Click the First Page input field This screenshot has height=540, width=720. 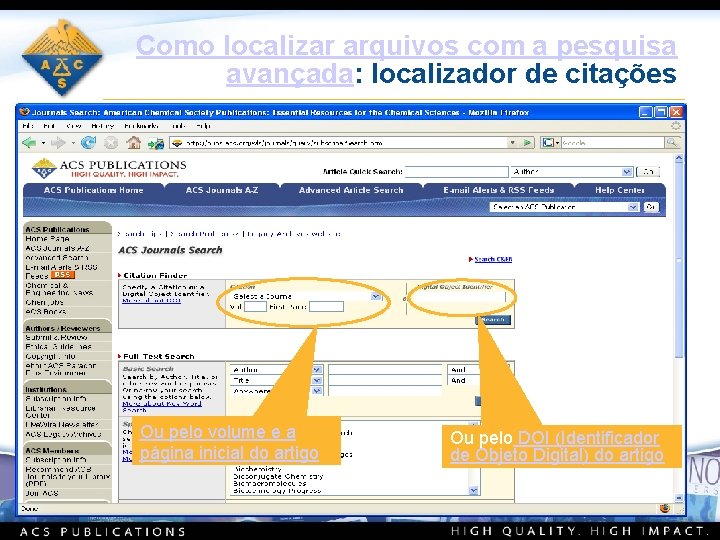326,306
